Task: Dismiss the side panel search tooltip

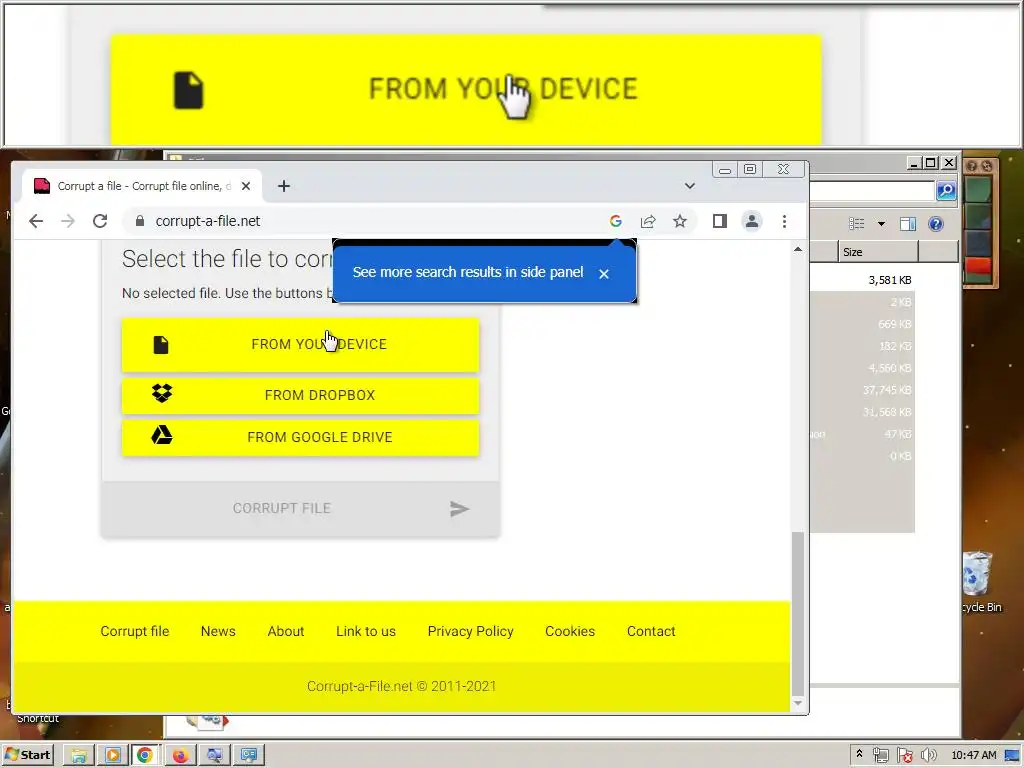Action: point(604,274)
